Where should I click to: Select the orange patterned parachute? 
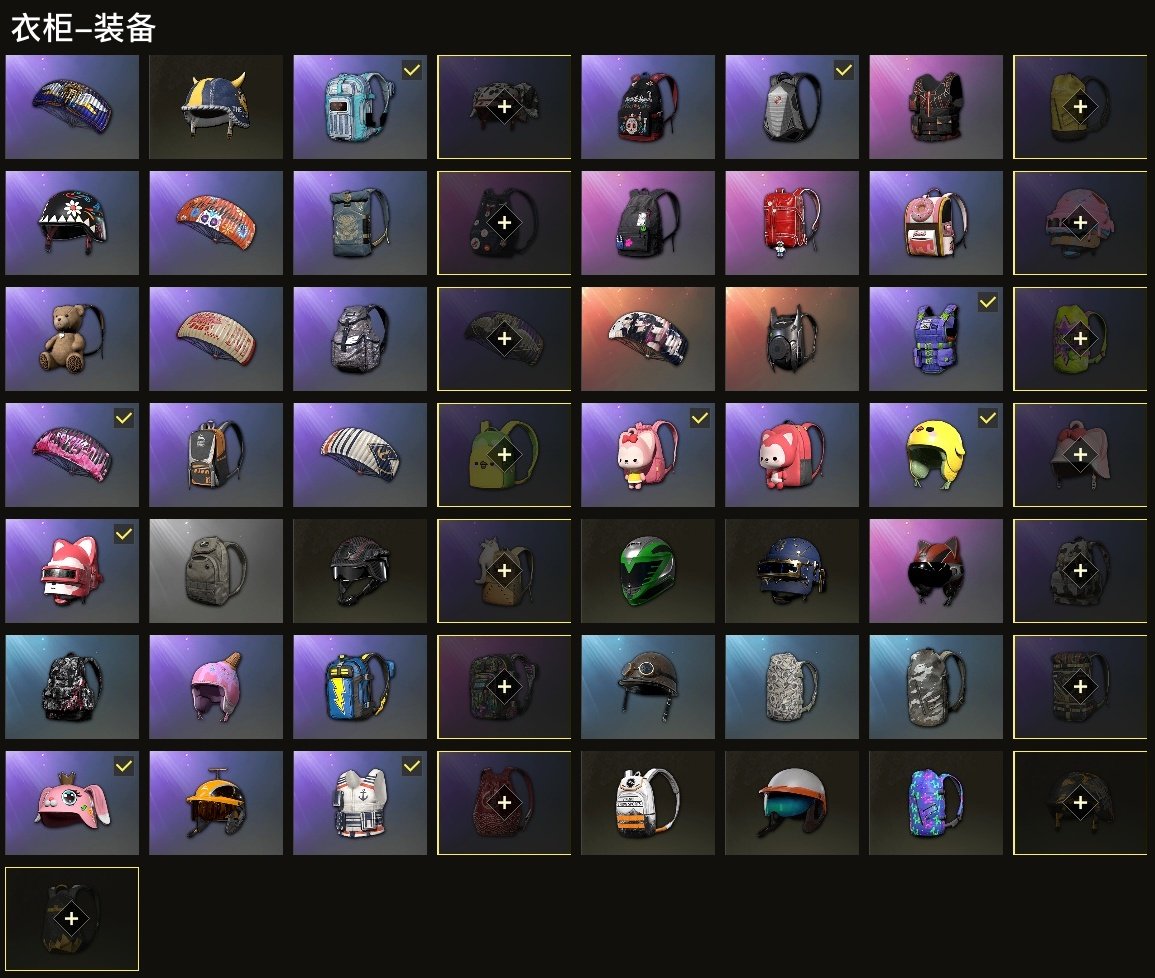(x=216, y=222)
